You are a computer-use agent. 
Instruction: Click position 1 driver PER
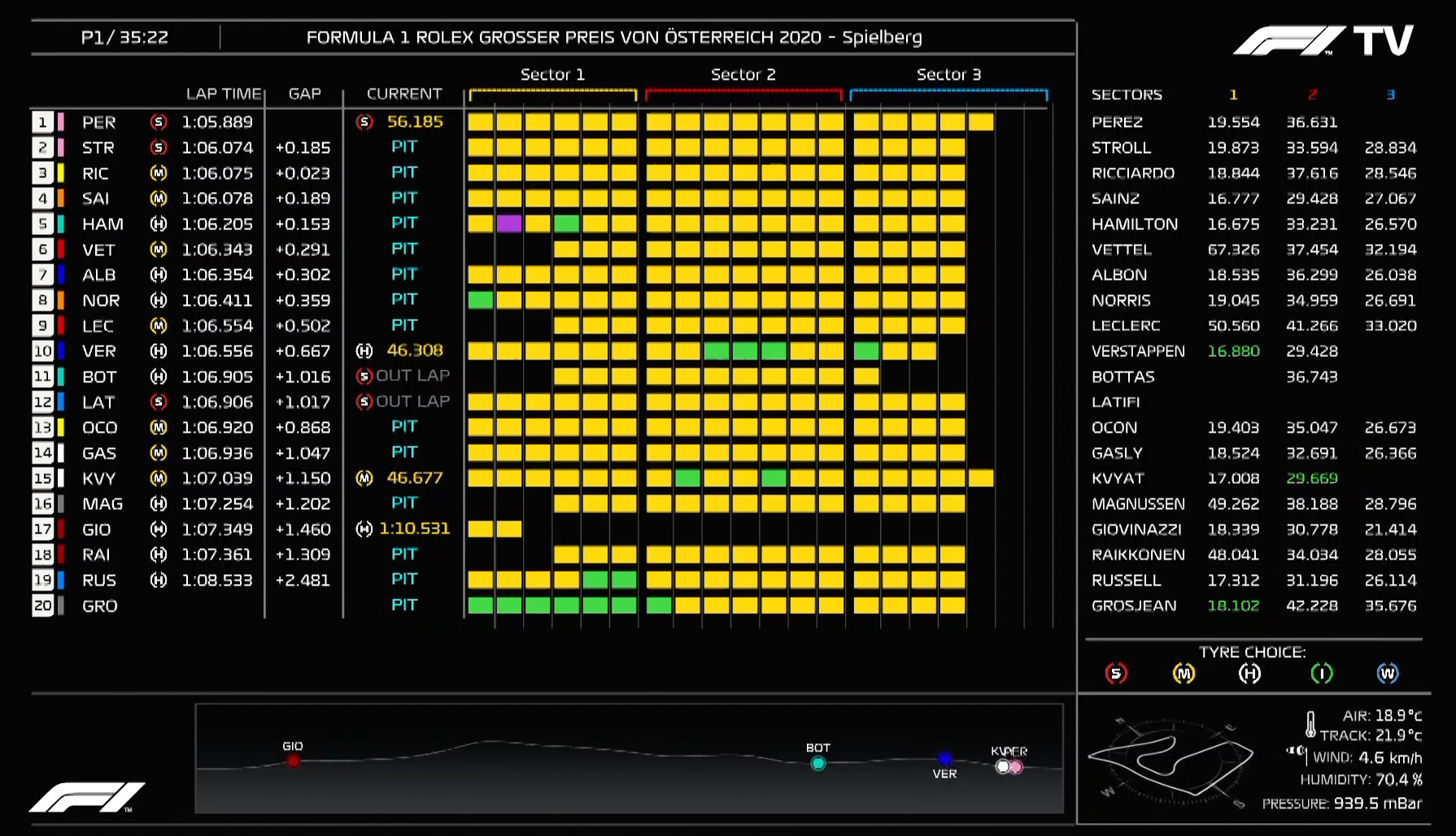98,122
